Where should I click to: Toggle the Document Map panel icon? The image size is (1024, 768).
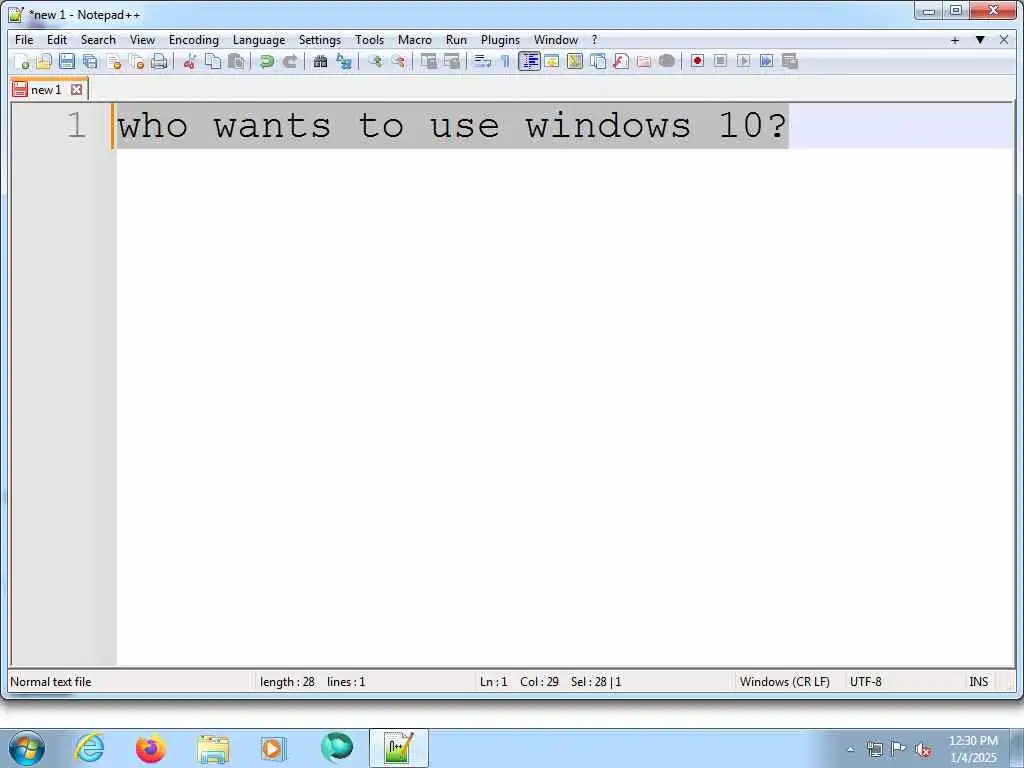[575, 61]
